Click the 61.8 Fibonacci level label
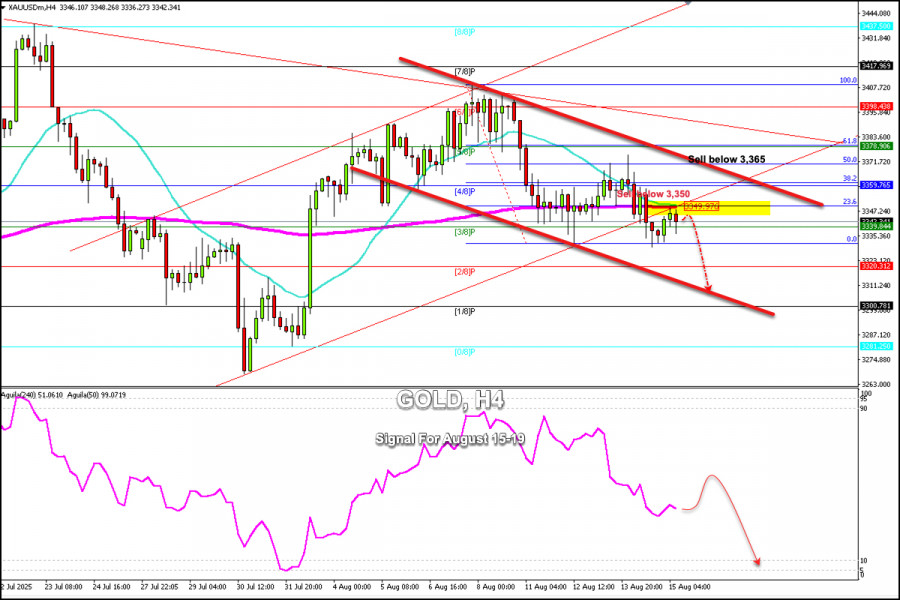This screenshot has height=600, width=900. (850, 141)
